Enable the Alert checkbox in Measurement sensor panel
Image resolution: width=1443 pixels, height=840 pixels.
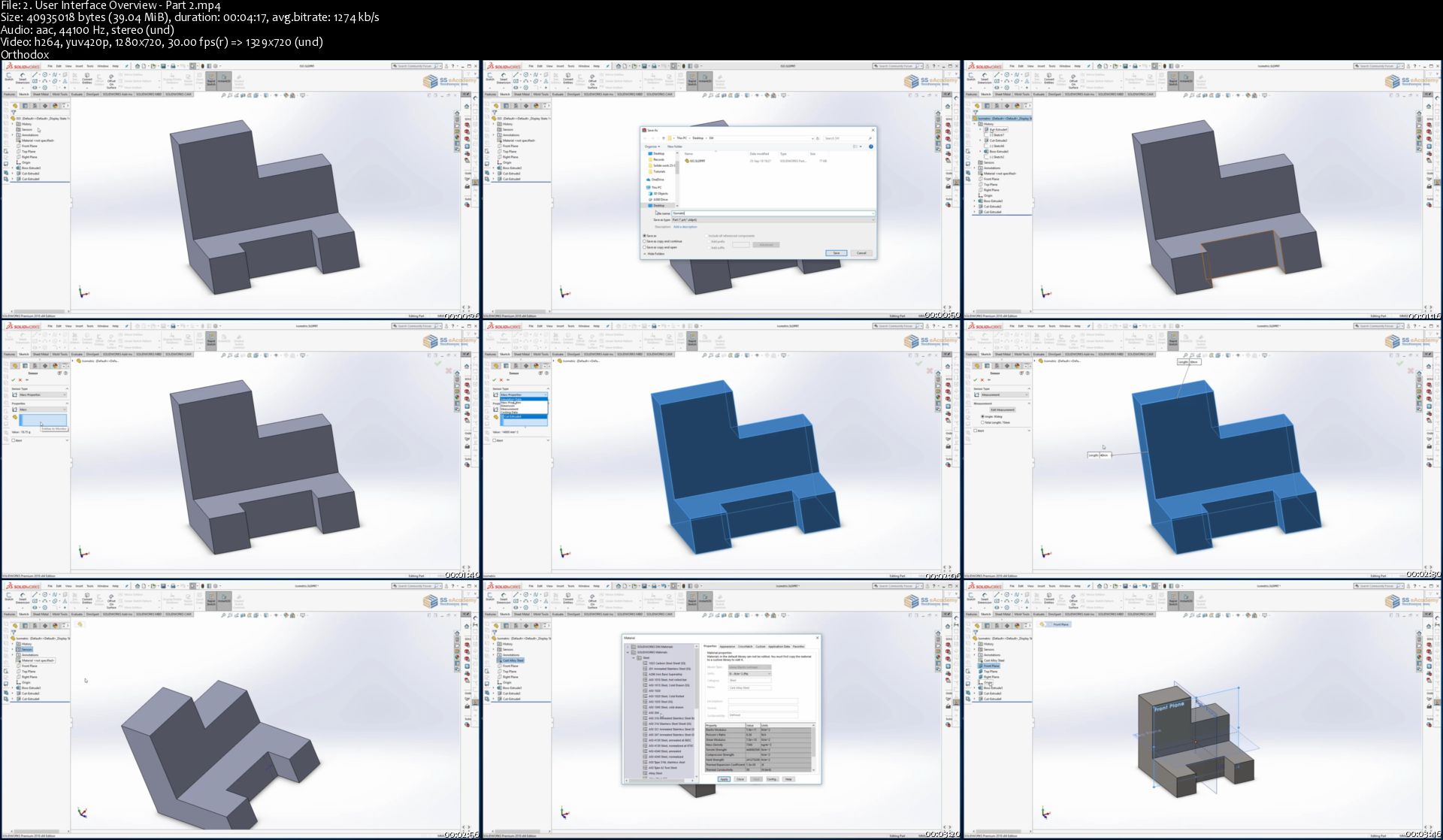click(x=976, y=431)
